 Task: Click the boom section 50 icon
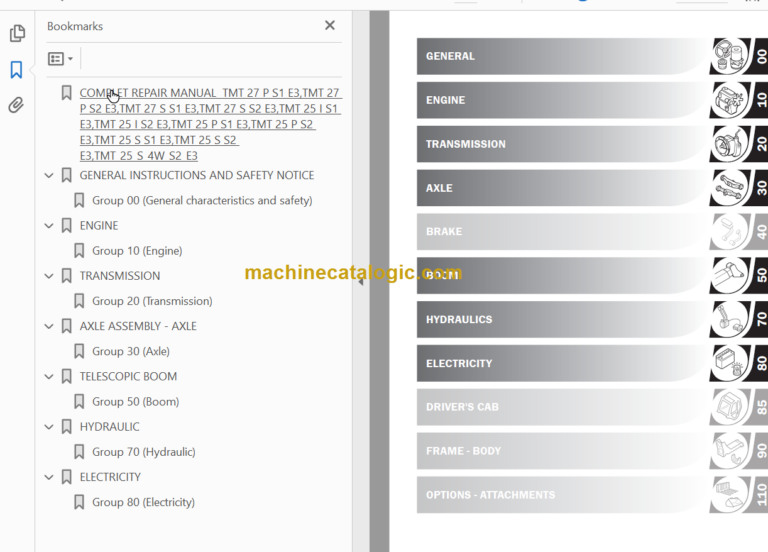(x=730, y=275)
